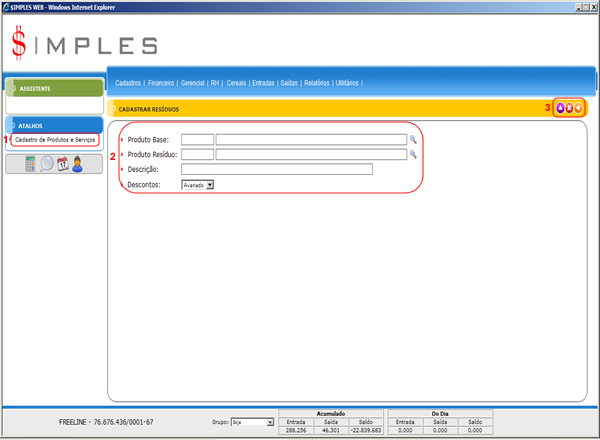600x440 pixels.
Task: Click the Assistente panel header
Action: pos(53,88)
